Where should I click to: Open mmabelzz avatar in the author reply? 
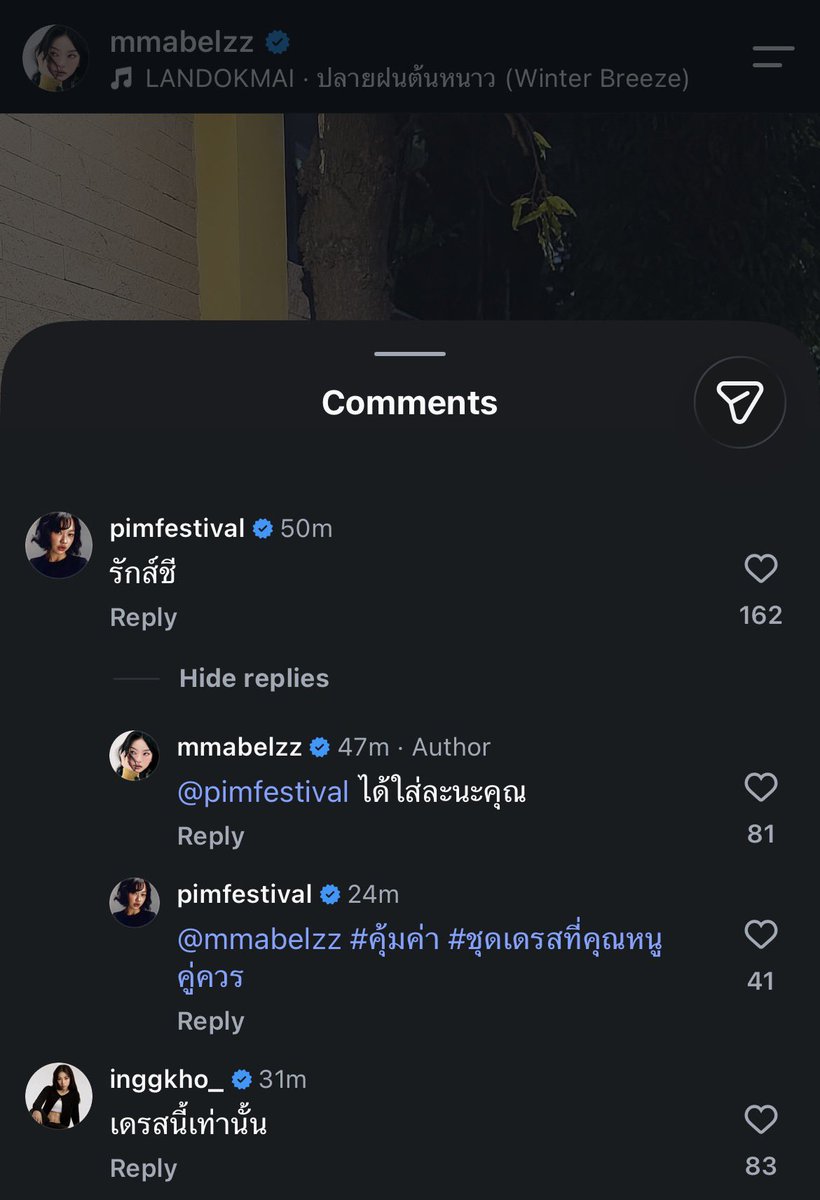coord(135,754)
